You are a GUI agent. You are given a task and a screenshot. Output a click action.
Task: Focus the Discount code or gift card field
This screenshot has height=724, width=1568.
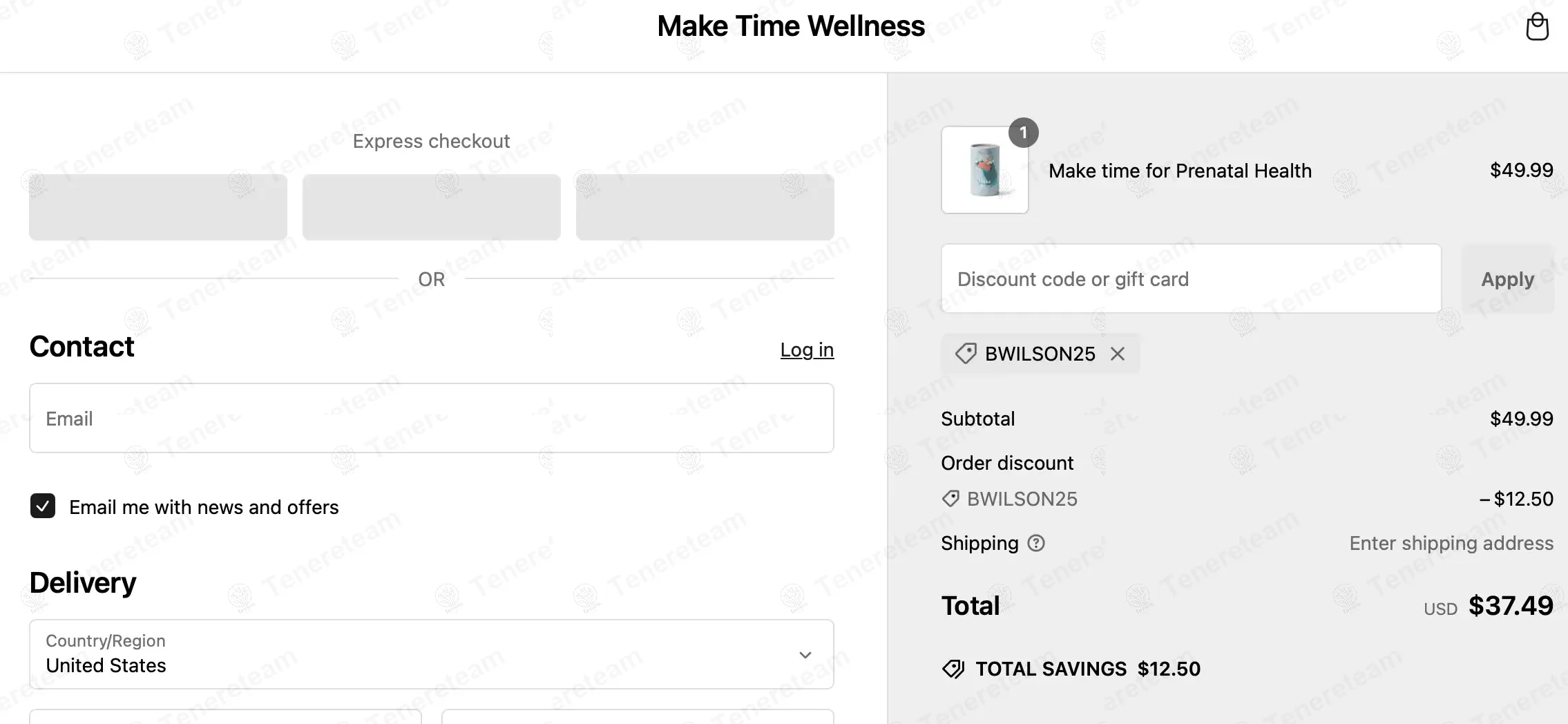(1191, 279)
